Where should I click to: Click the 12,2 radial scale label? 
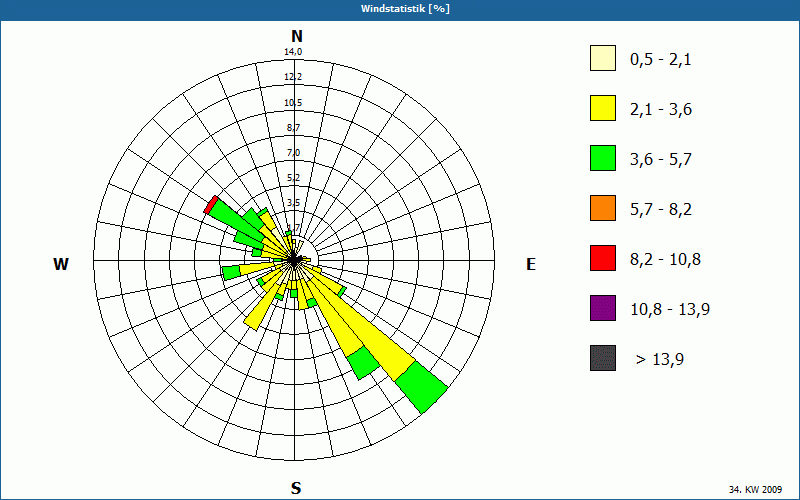pyautogui.click(x=293, y=77)
